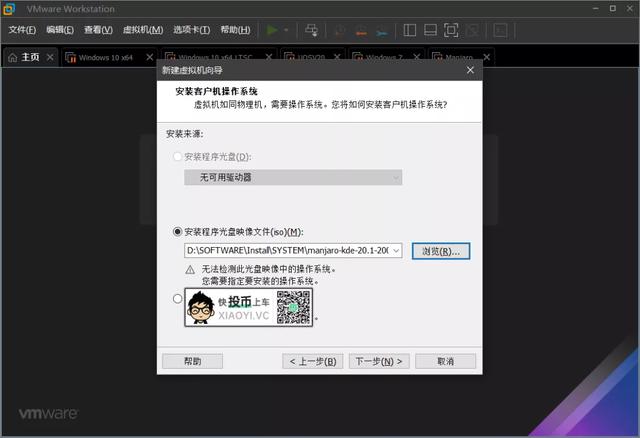Expand the power options arrow beside play
The width and height of the screenshot is (640, 438).
click(286, 30)
